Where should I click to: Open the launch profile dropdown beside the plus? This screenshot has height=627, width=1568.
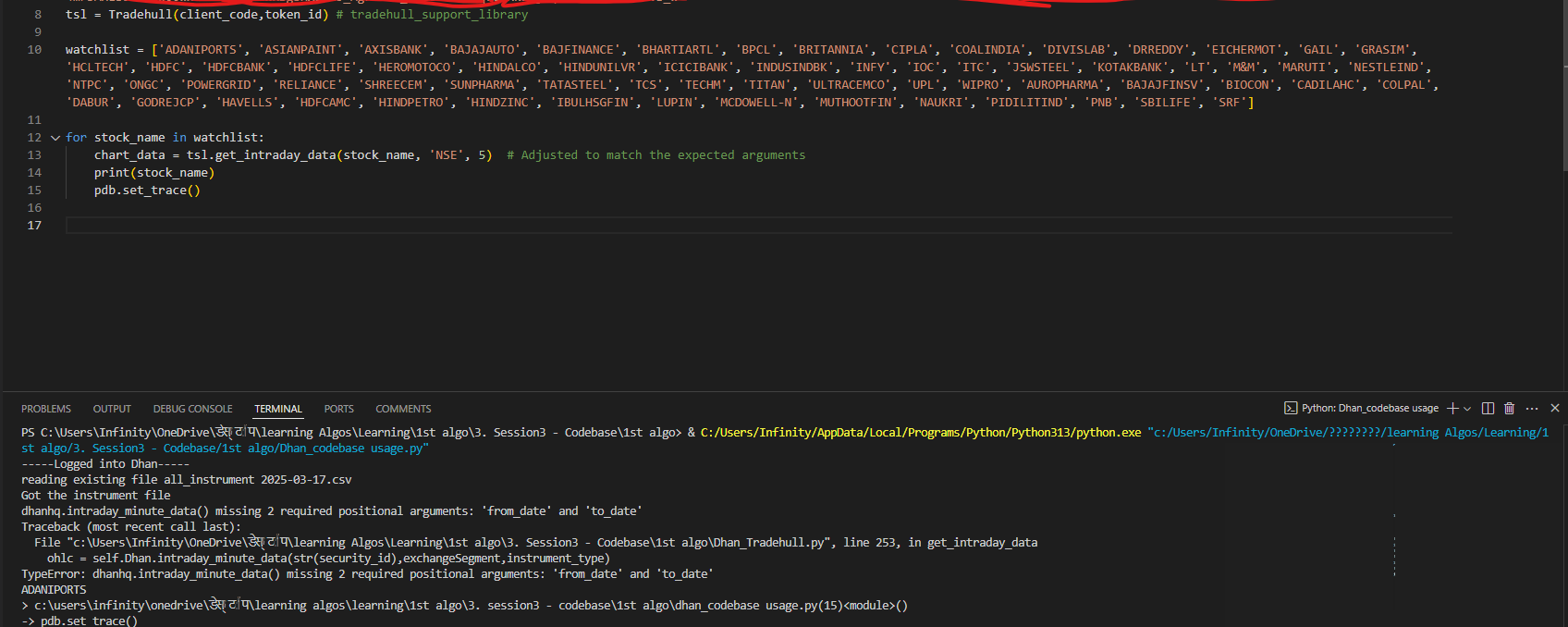pos(1467,408)
